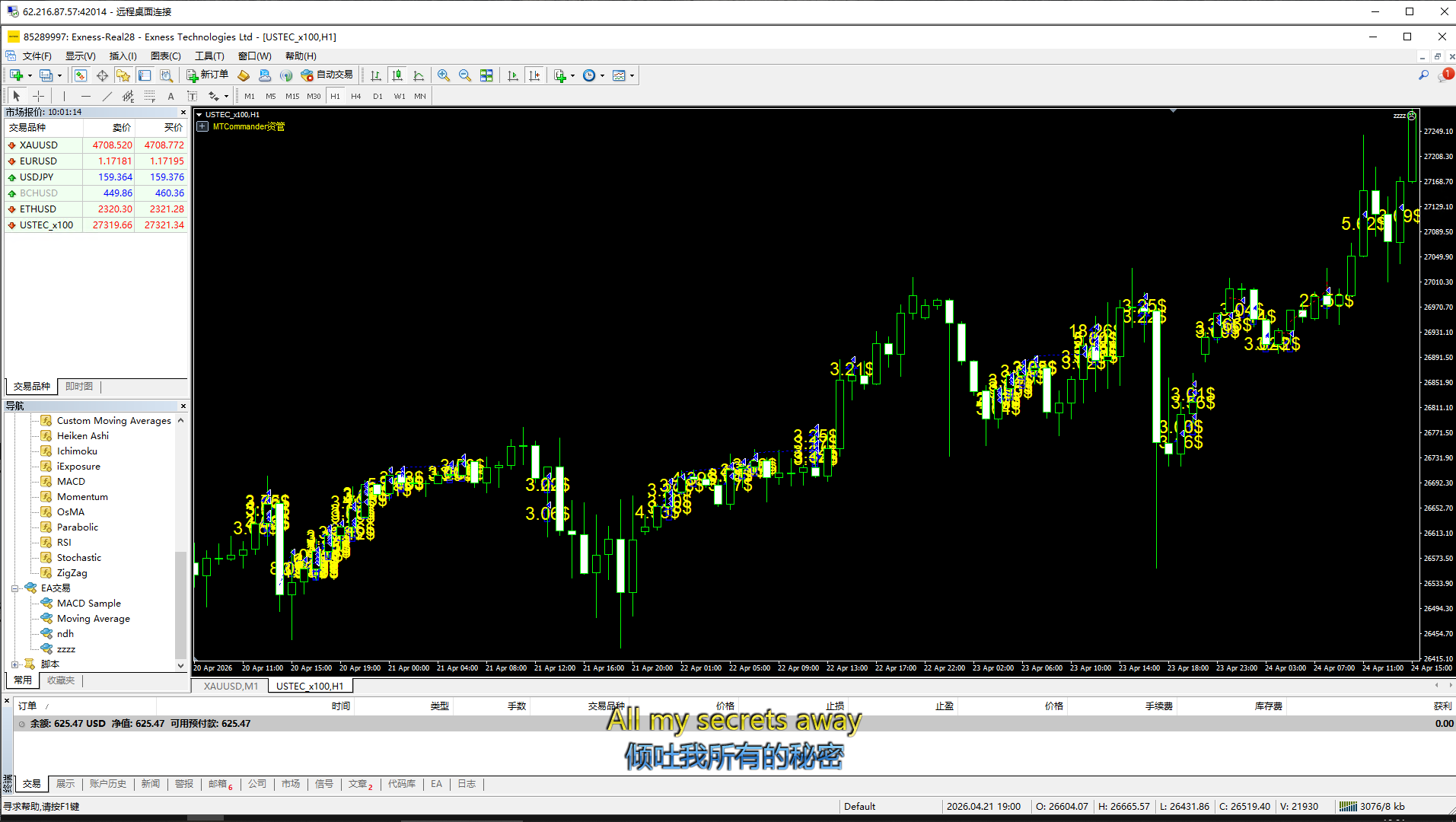1456x822 pixels.
Task: Toggle the Data Window crosshair icon
Action: coord(102,75)
